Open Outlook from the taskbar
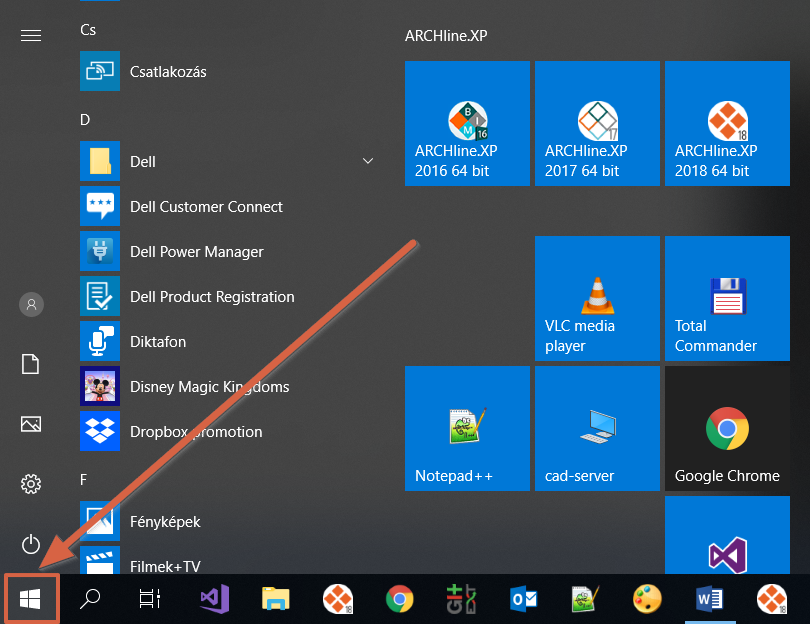The width and height of the screenshot is (810, 624). pos(523,599)
